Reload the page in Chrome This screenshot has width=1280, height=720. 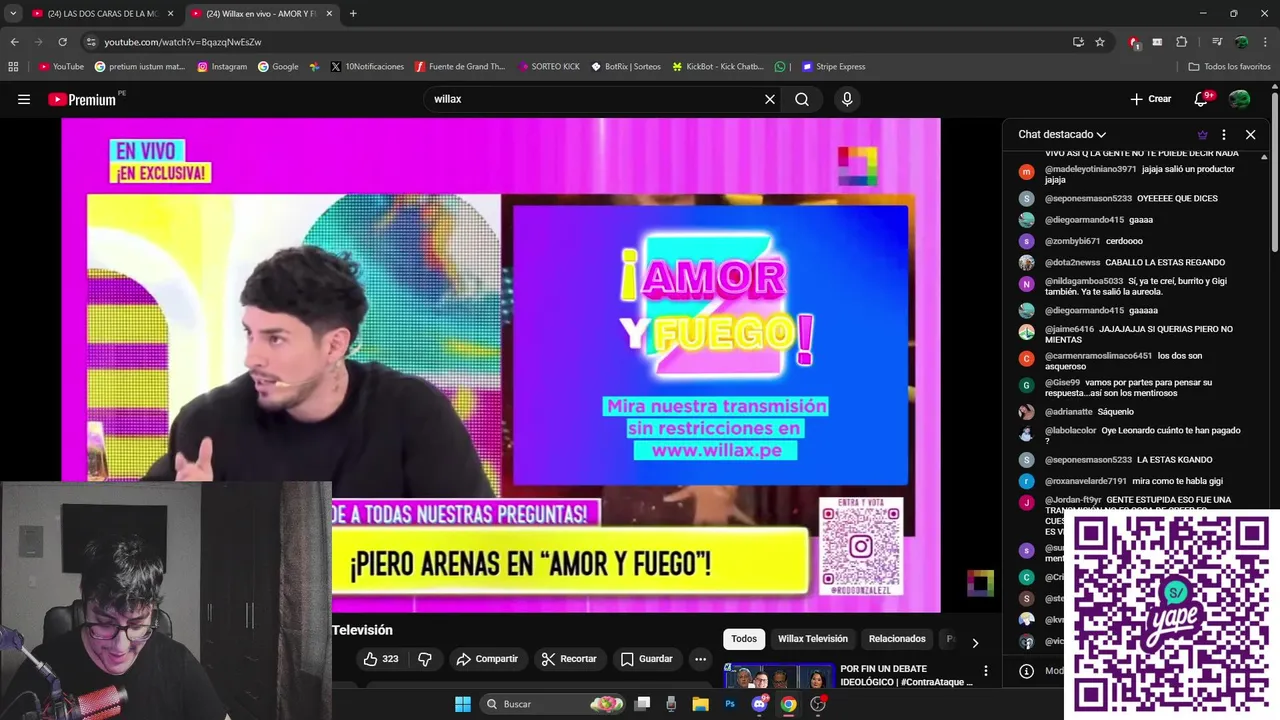(62, 42)
